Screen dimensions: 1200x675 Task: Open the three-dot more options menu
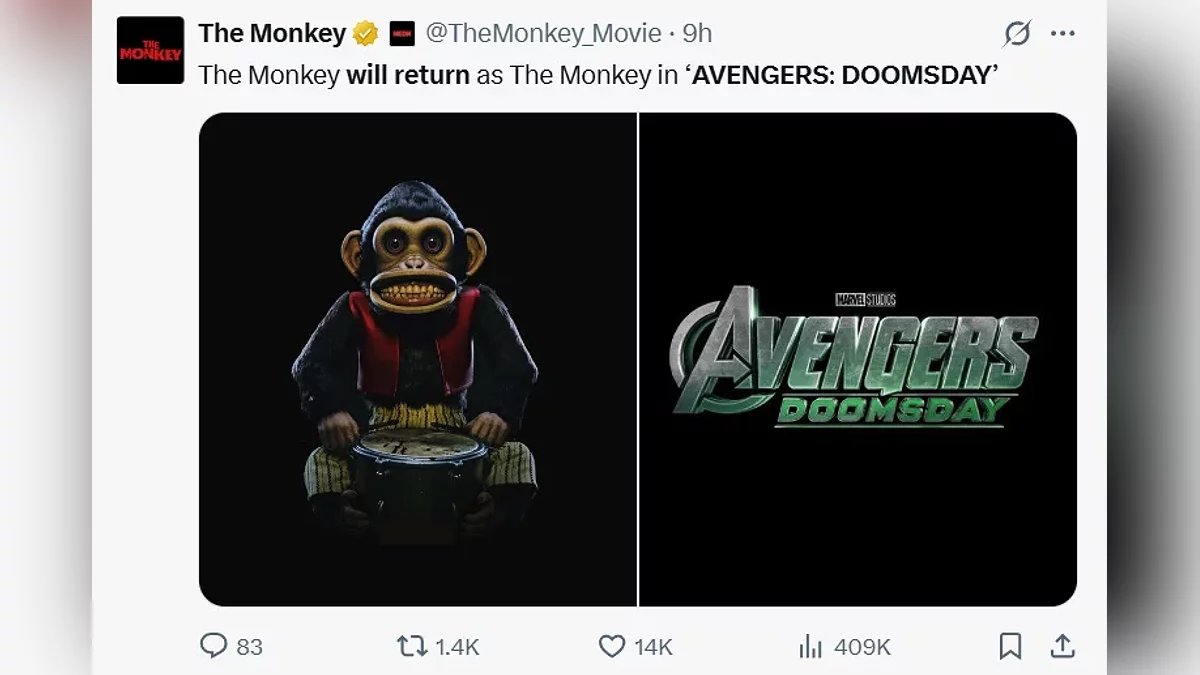[x=1062, y=34]
